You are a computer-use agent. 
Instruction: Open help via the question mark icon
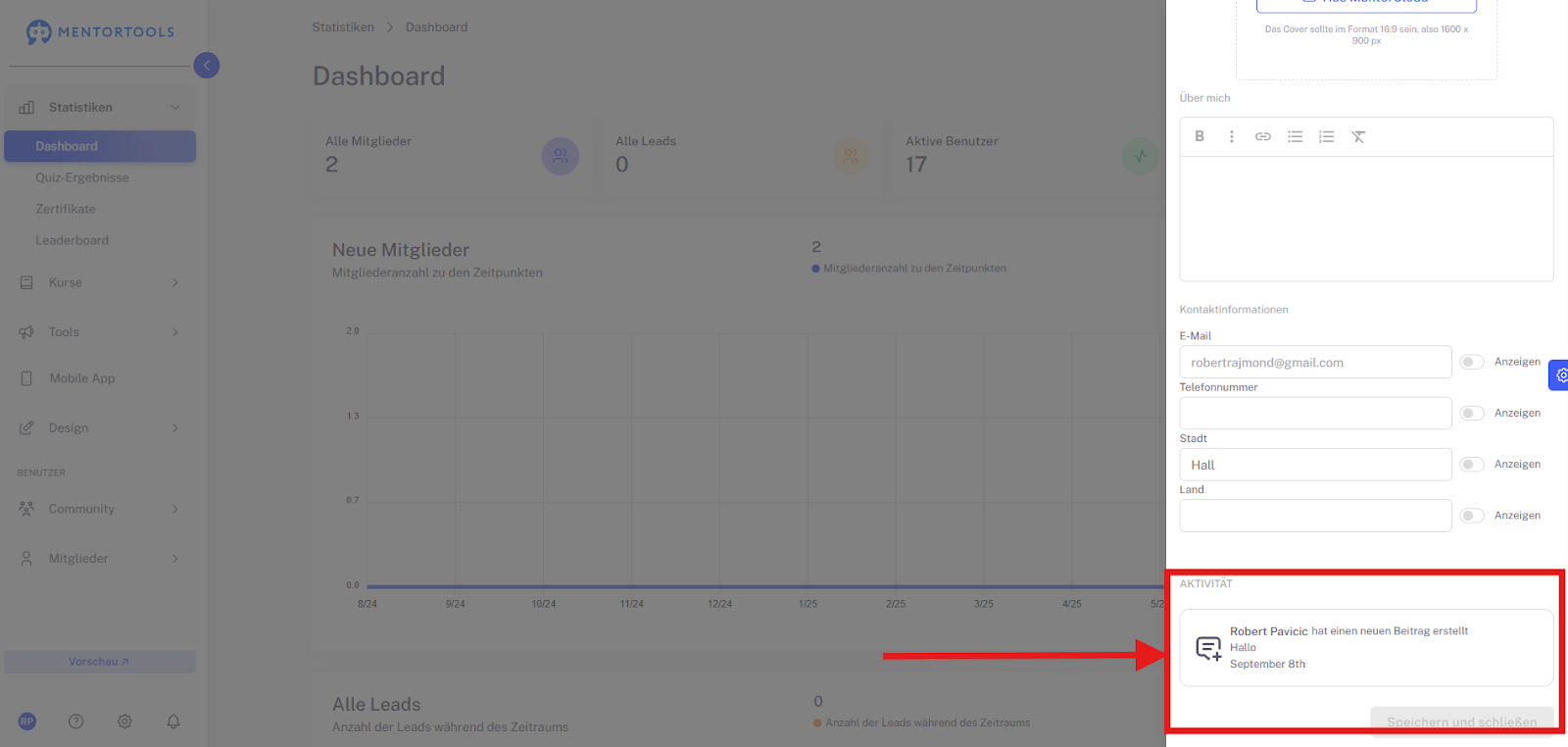76,722
